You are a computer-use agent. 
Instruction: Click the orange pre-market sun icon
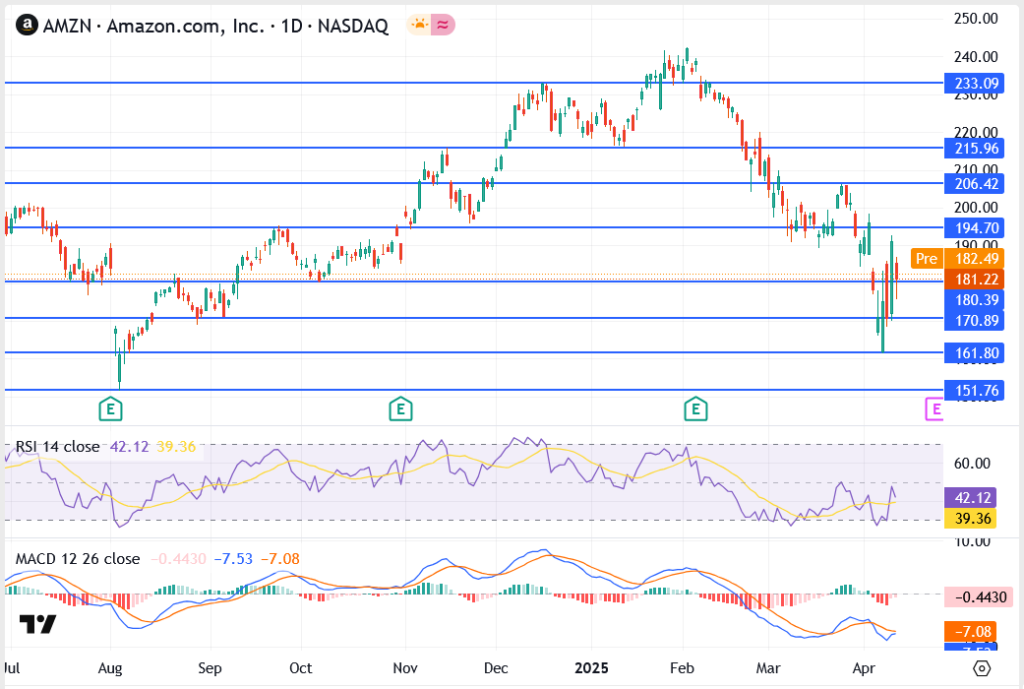(x=418, y=26)
